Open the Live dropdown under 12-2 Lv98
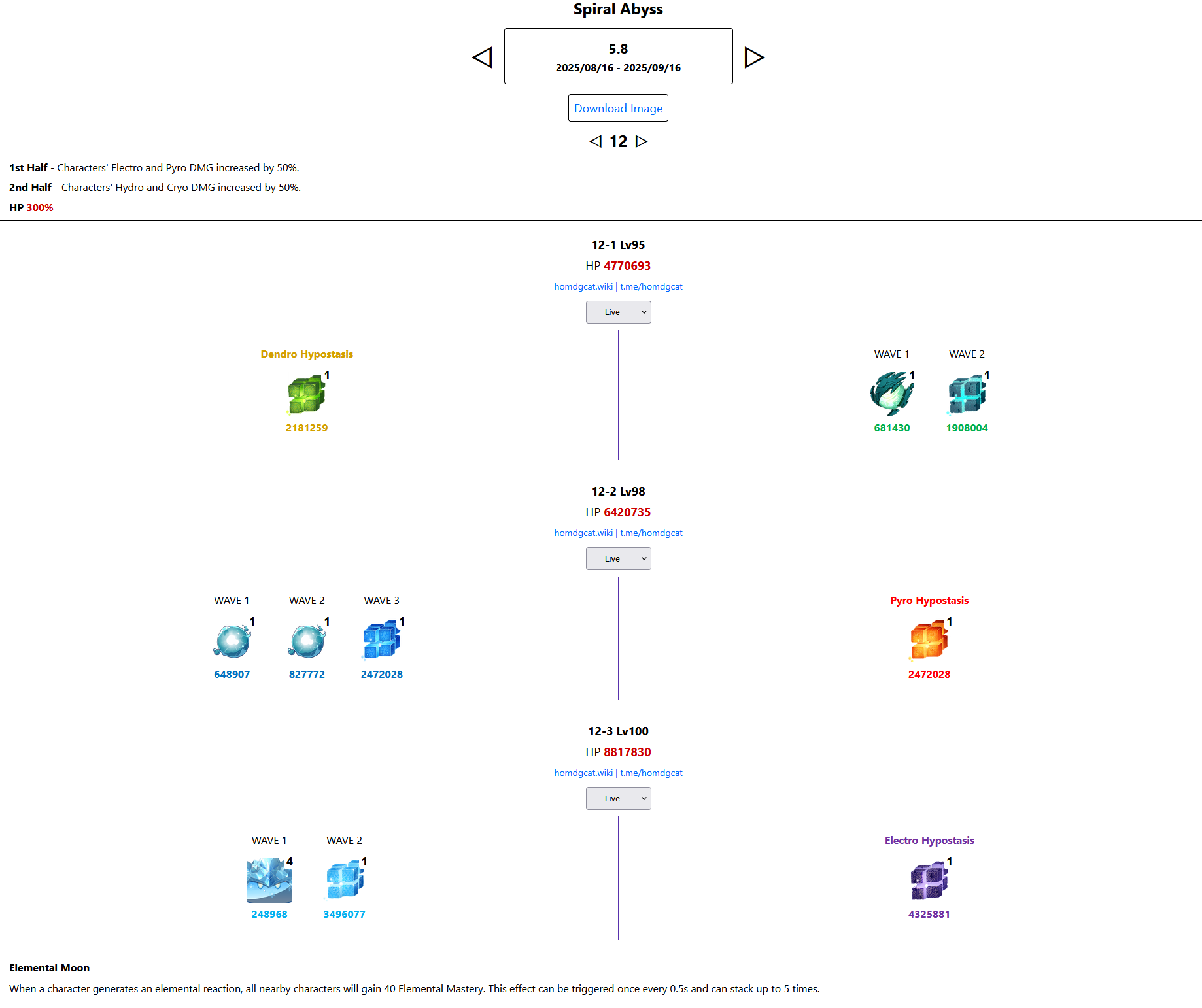1202x1008 pixels. (x=618, y=558)
